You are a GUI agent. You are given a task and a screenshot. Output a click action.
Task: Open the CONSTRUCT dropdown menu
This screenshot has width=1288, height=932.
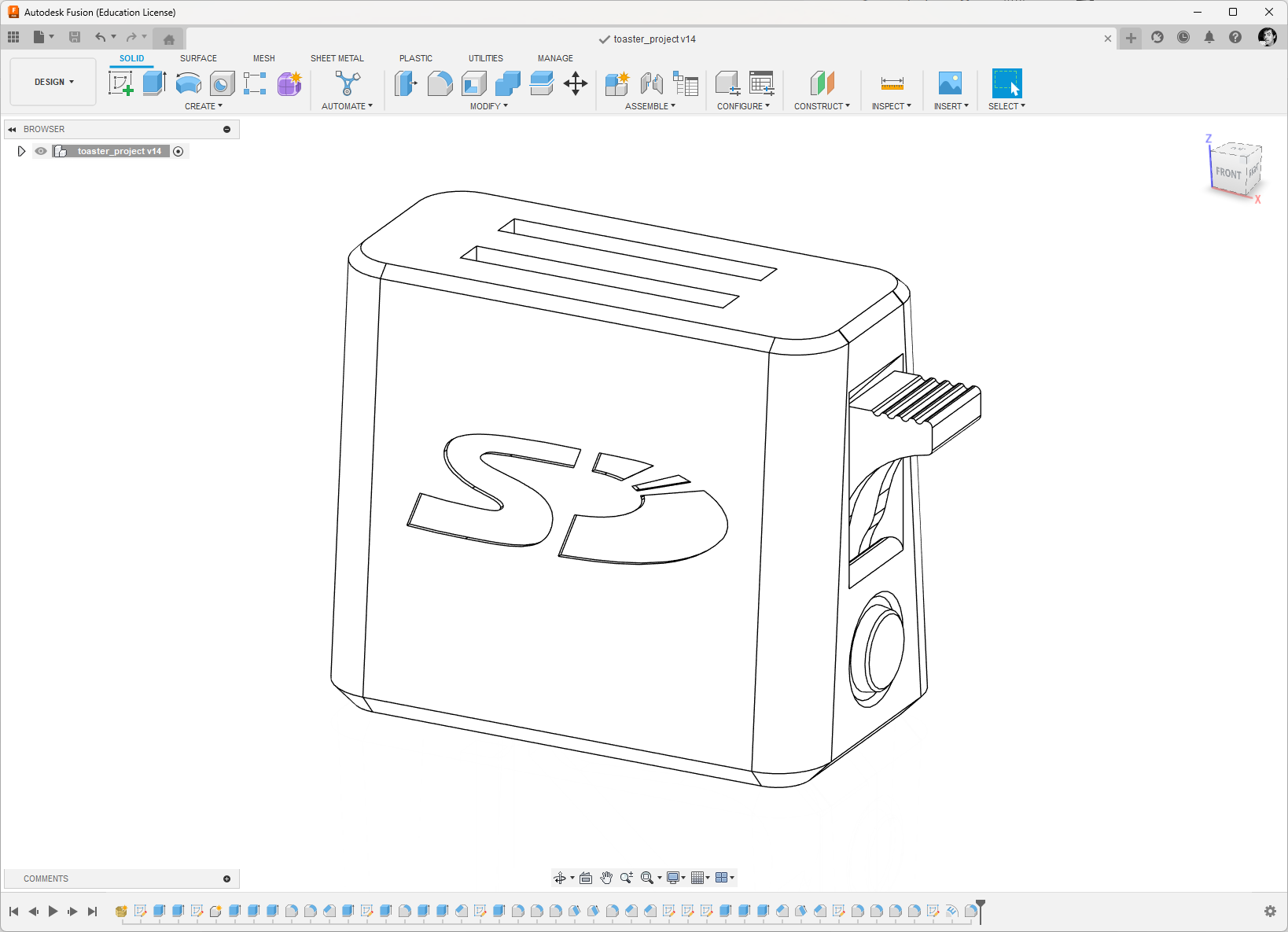[822, 106]
